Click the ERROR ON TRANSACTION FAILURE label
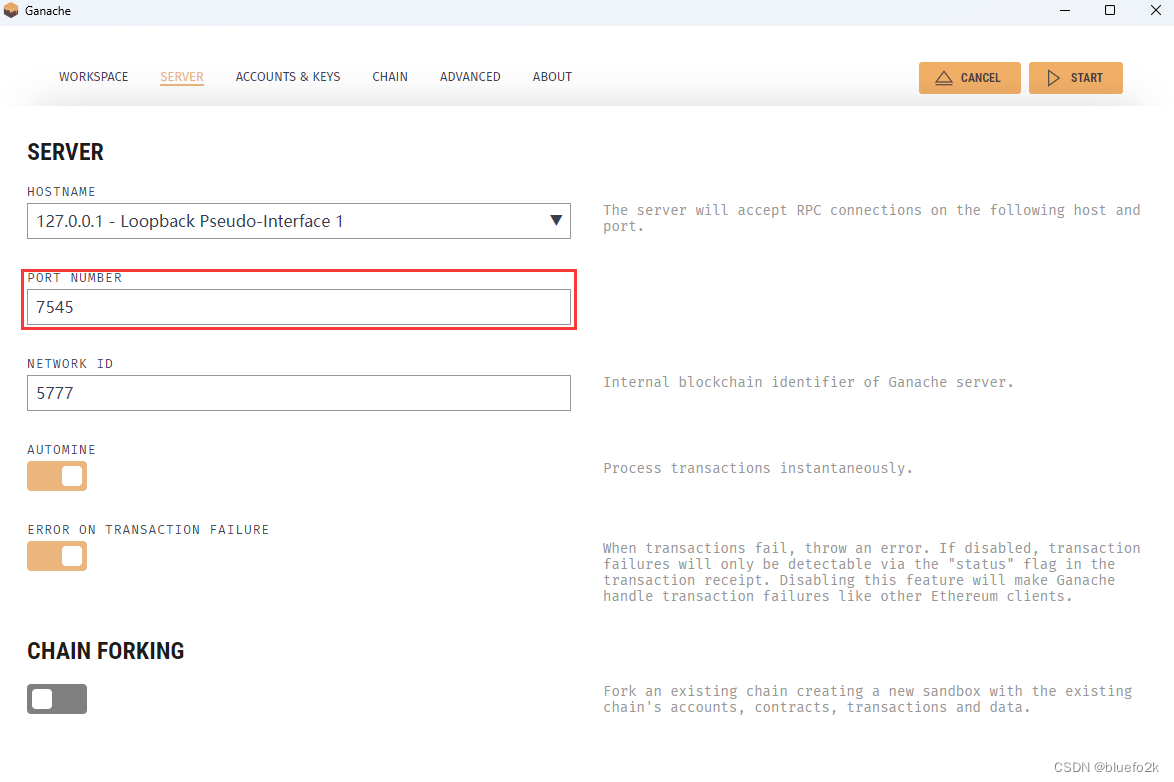The width and height of the screenshot is (1174, 782). pos(148,530)
